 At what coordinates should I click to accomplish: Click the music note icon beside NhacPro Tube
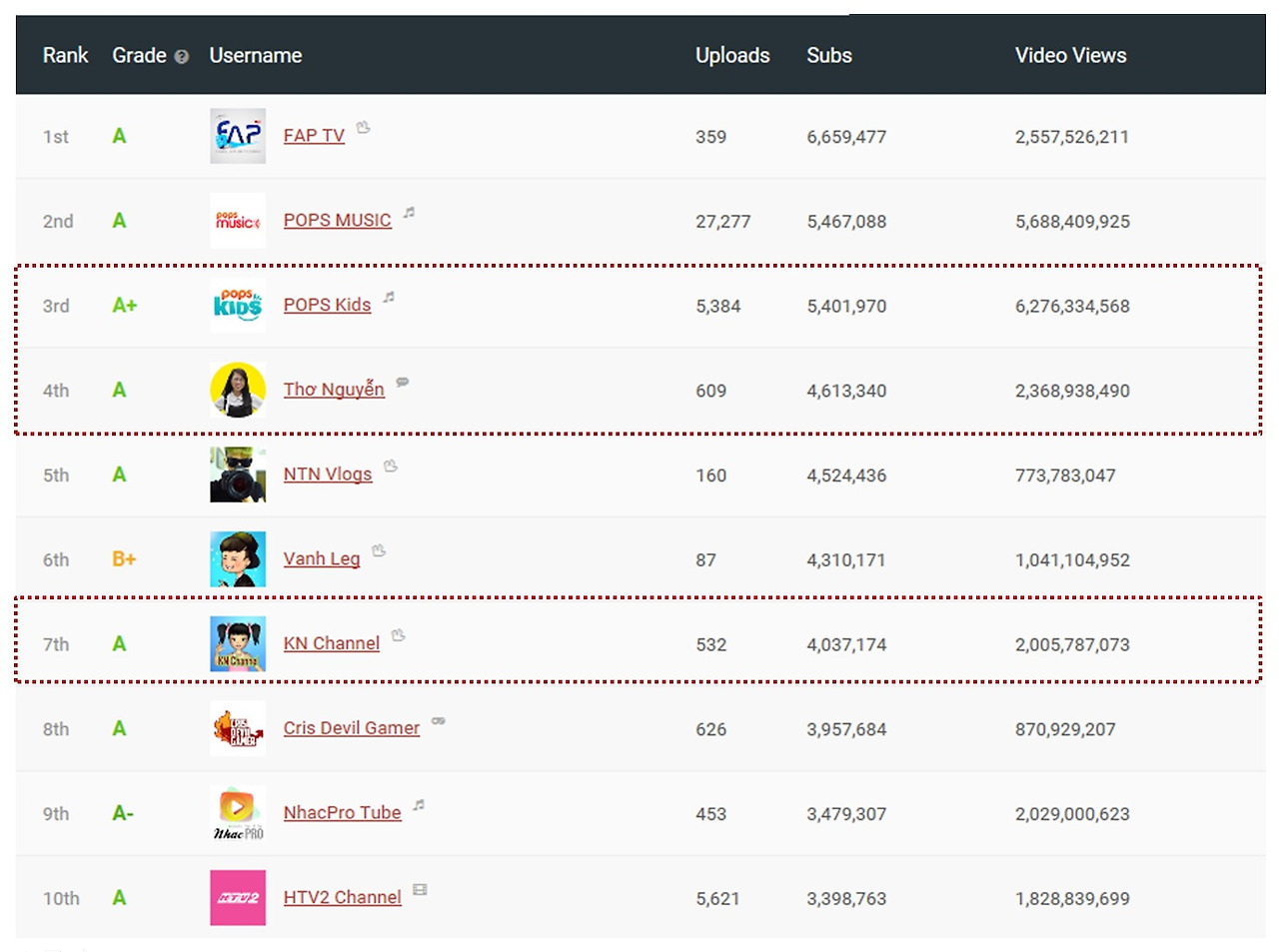[420, 804]
